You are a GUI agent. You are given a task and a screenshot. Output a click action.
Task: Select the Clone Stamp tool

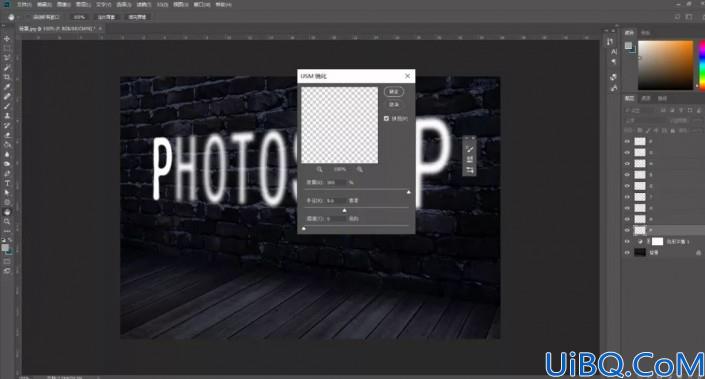click(x=7, y=116)
